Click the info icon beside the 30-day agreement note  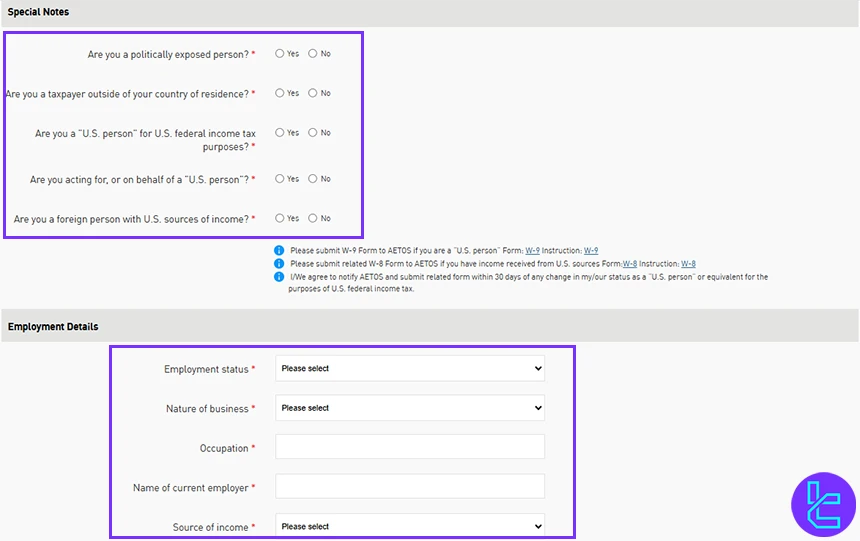point(279,277)
